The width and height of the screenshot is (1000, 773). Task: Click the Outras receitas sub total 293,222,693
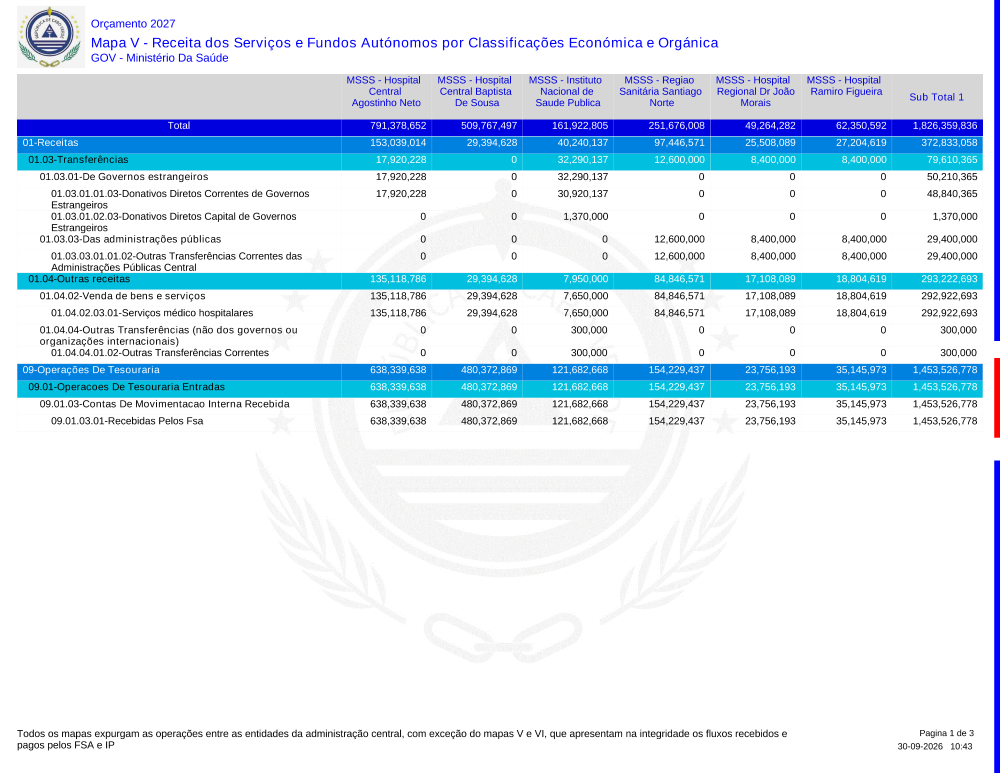(949, 279)
